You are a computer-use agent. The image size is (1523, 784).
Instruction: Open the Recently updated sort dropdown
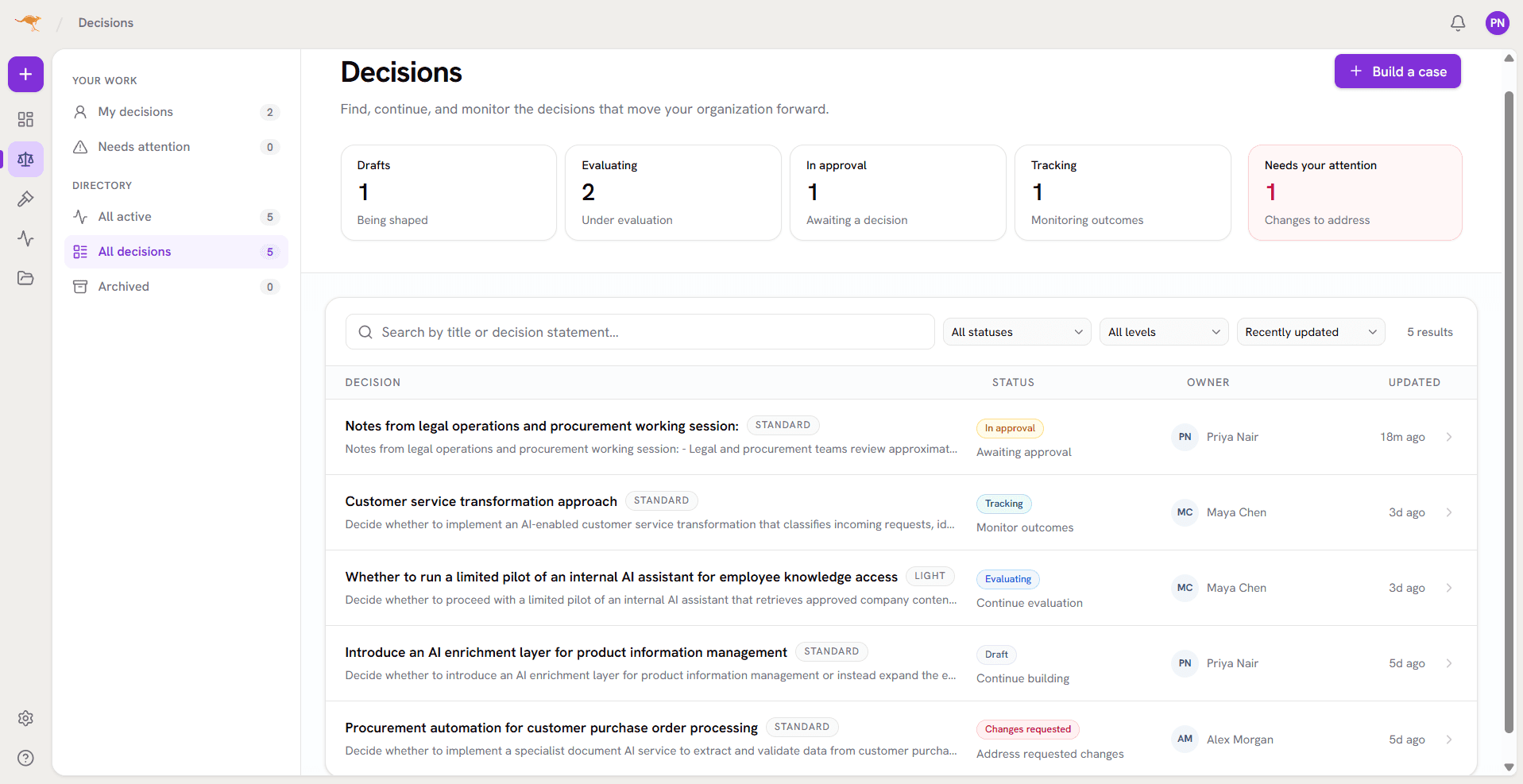[x=1311, y=332]
